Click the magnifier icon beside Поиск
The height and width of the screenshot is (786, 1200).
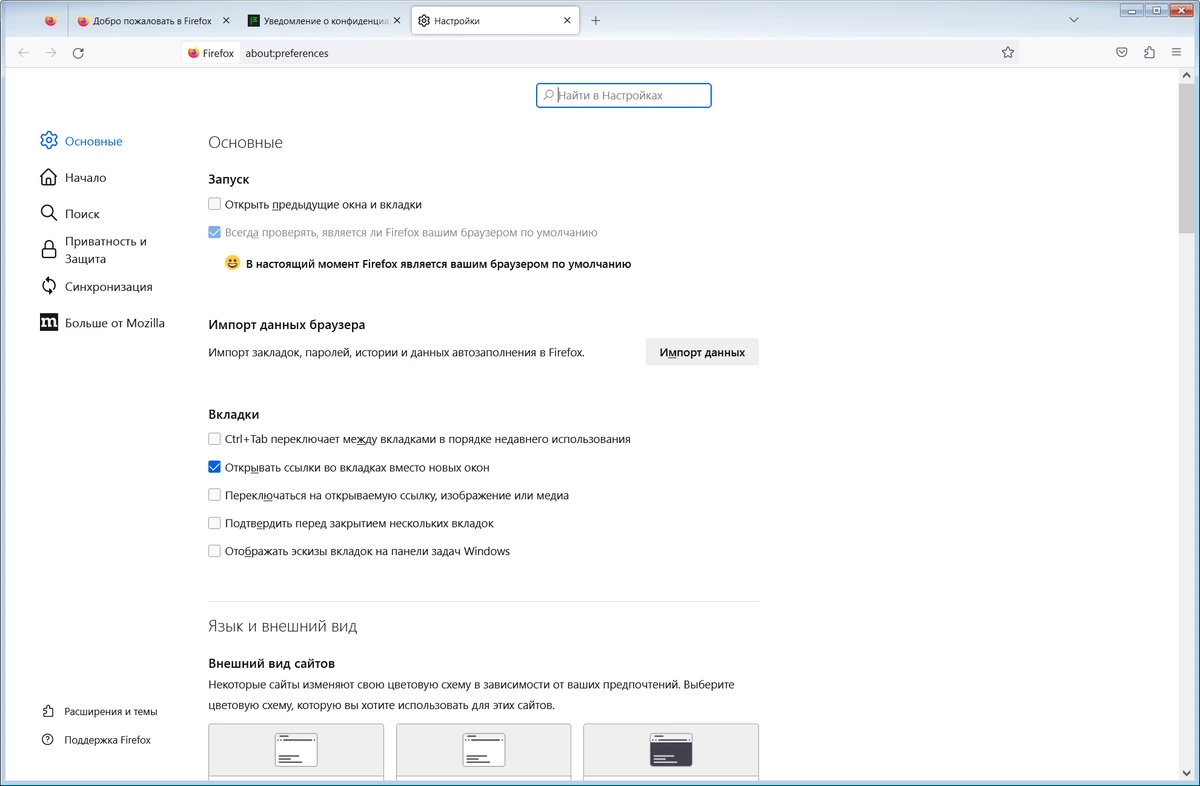[49, 213]
